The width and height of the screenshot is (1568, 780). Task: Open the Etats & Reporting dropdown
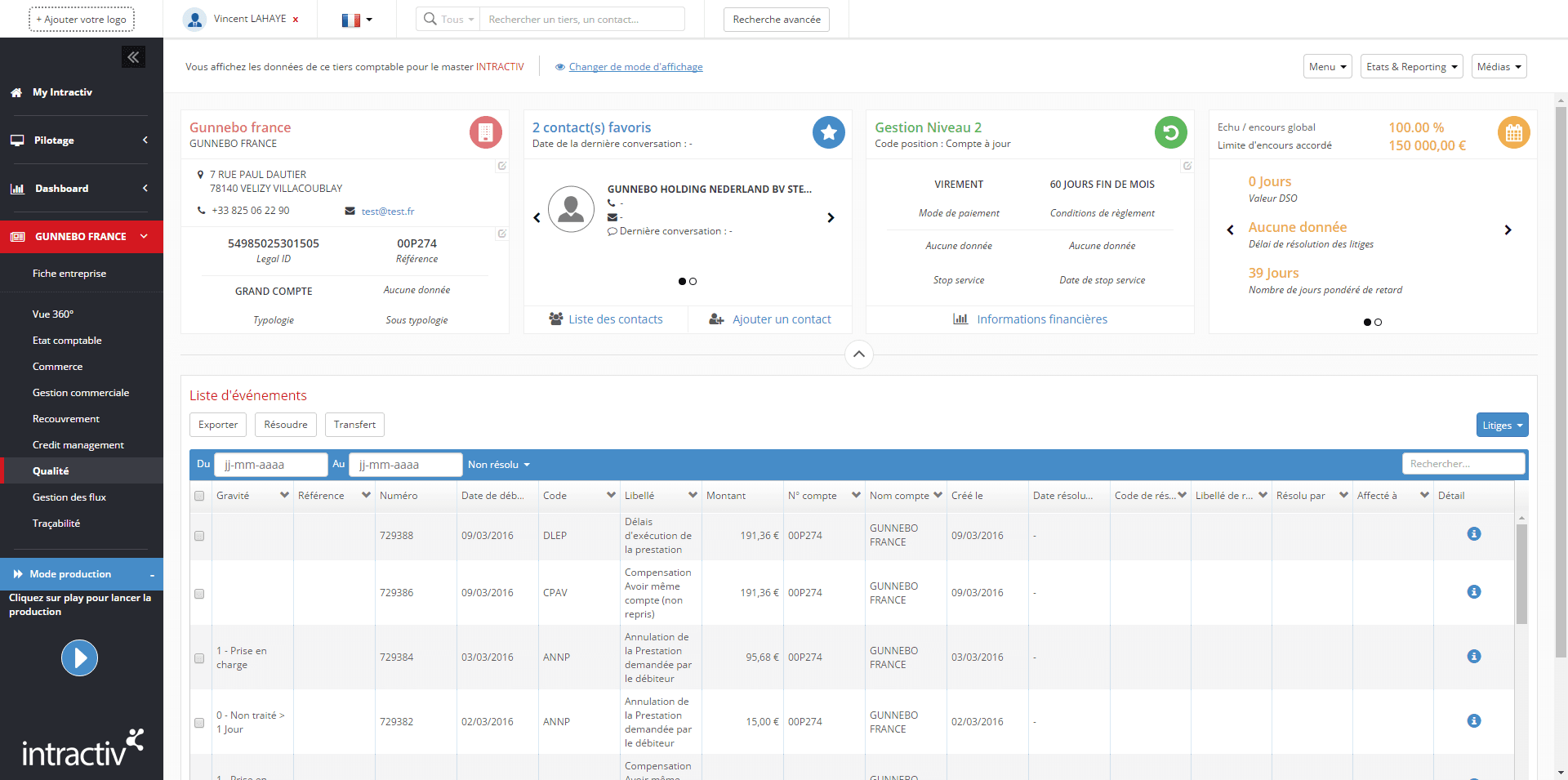coord(1411,67)
